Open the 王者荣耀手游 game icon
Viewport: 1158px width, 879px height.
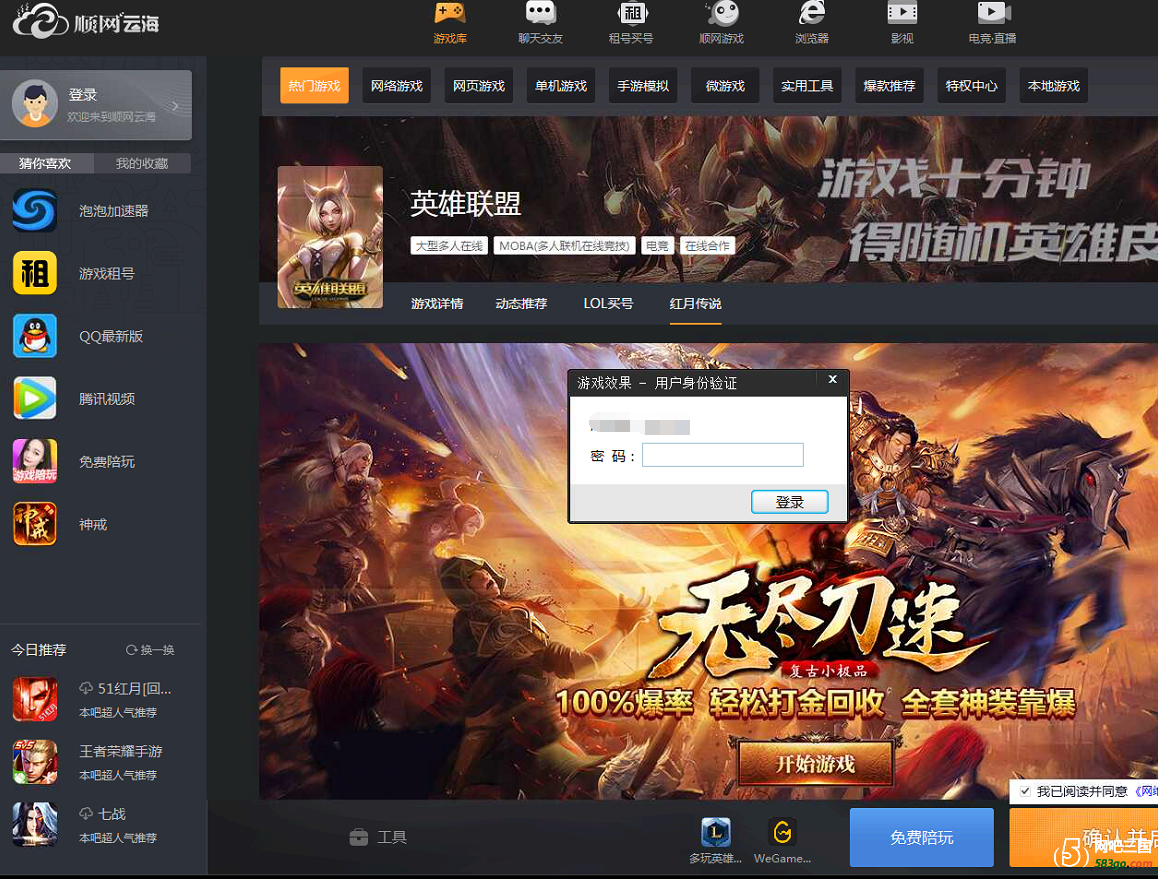35,762
